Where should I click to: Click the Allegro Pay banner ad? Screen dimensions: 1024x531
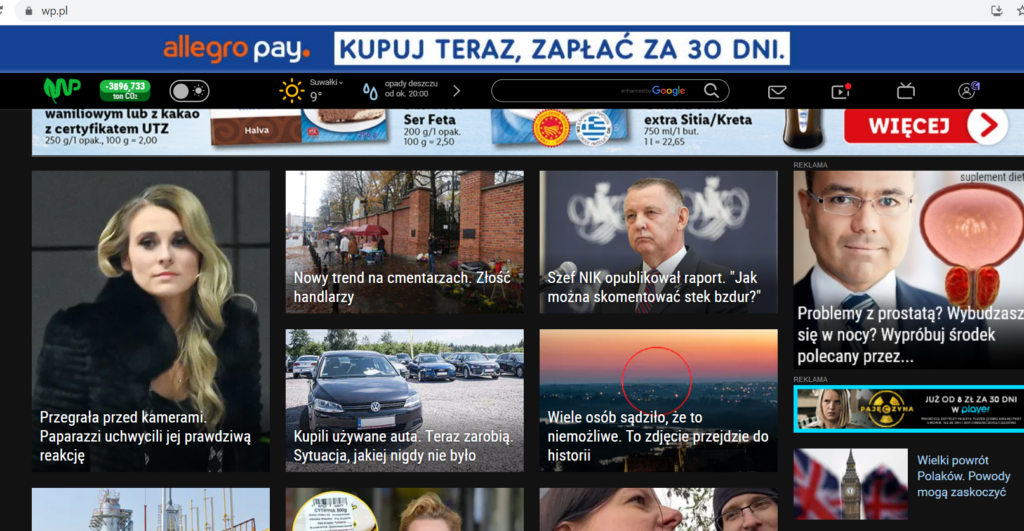point(512,48)
